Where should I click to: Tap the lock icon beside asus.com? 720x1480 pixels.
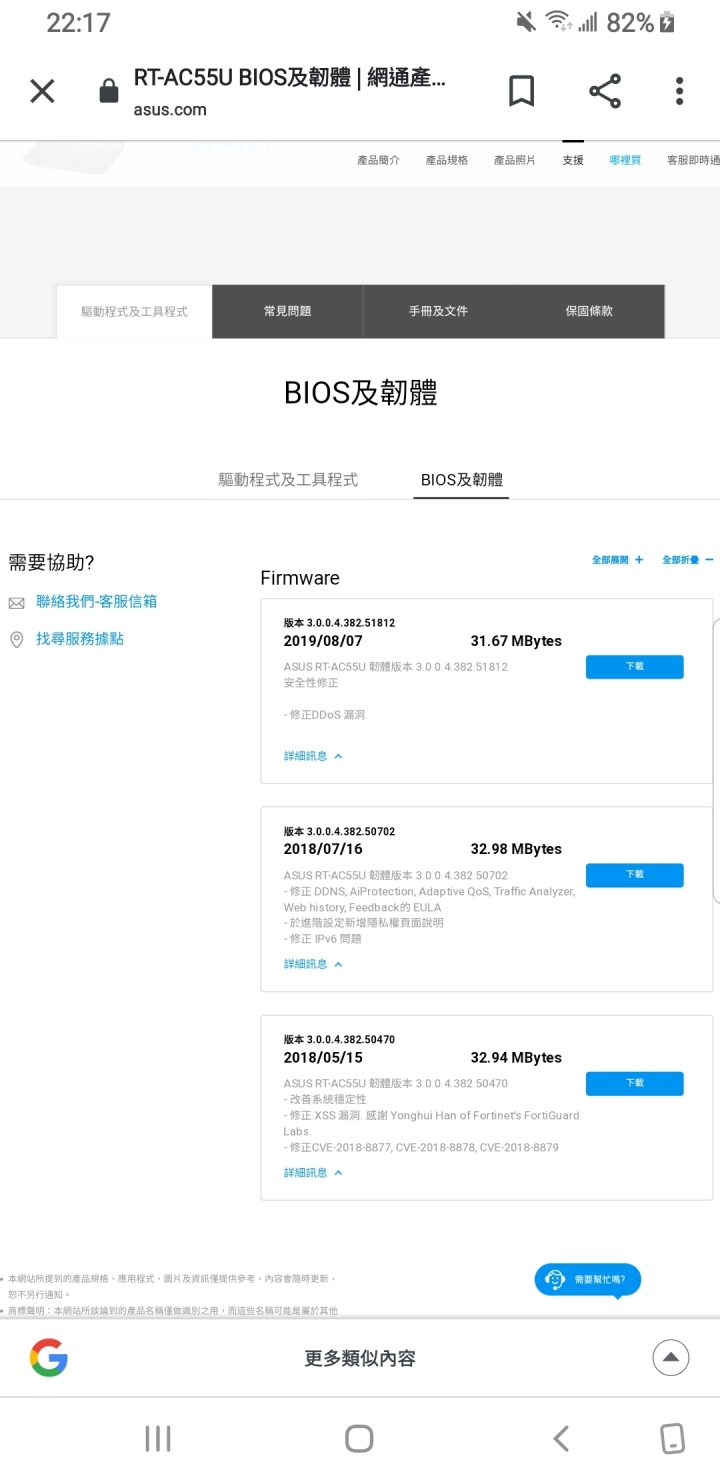(108, 92)
